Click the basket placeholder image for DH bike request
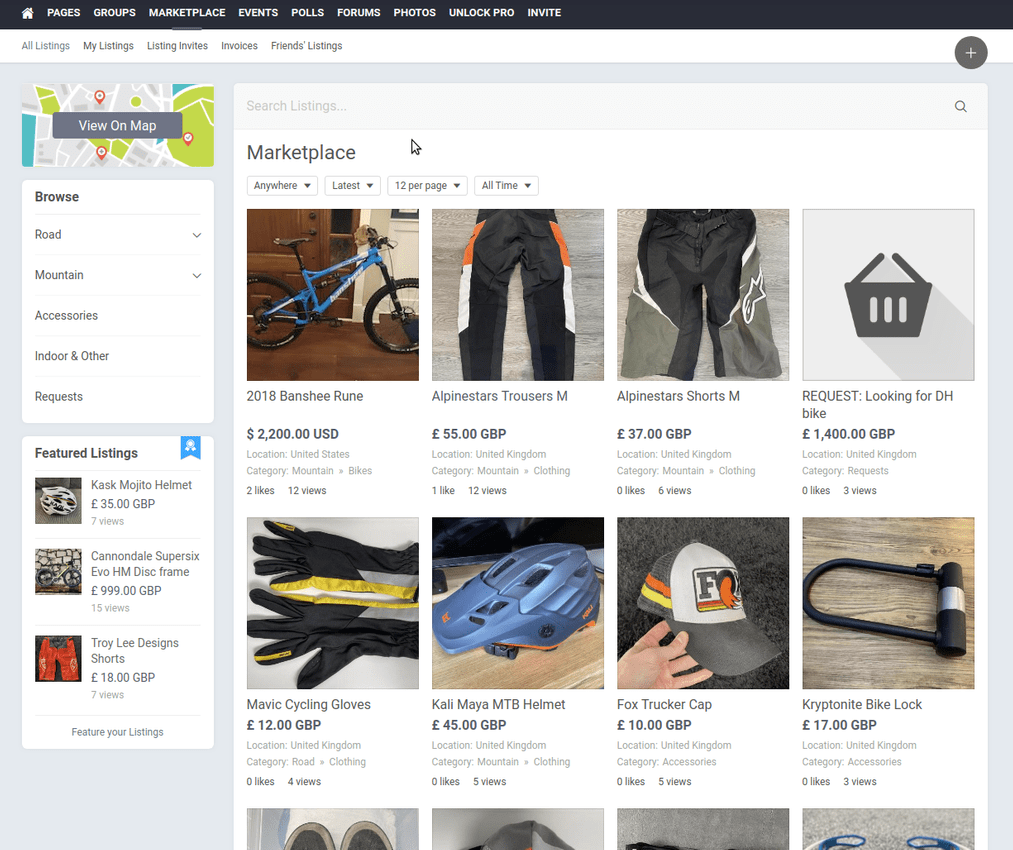 click(888, 295)
